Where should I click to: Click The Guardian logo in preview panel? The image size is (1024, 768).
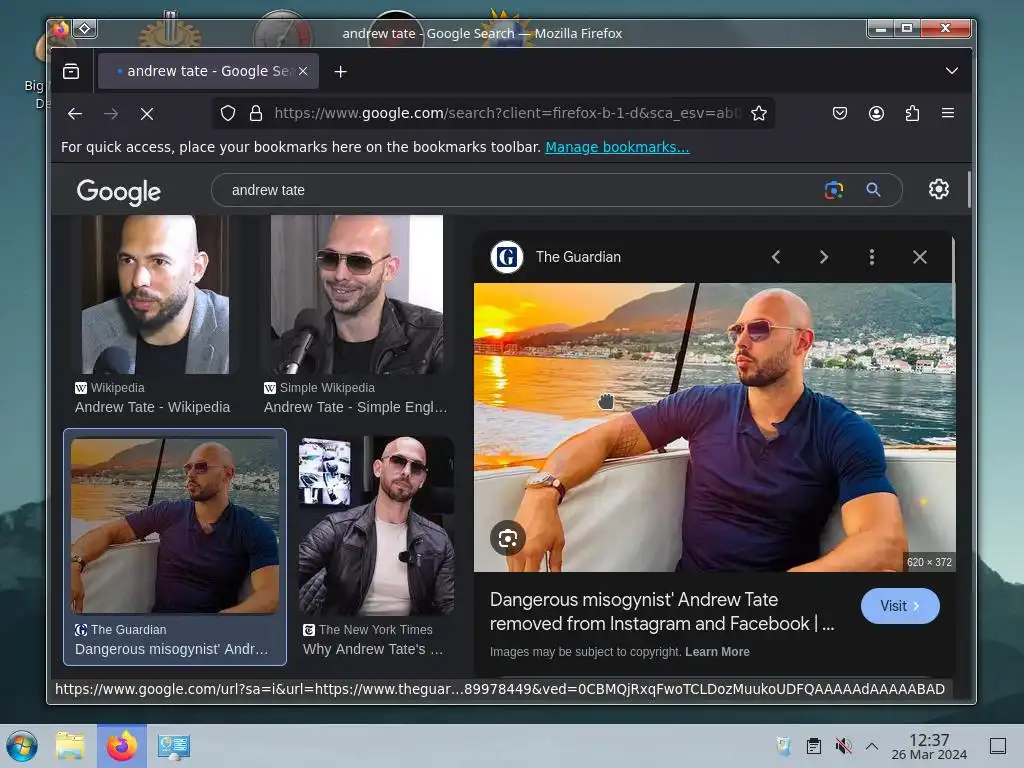[x=507, y=257]
